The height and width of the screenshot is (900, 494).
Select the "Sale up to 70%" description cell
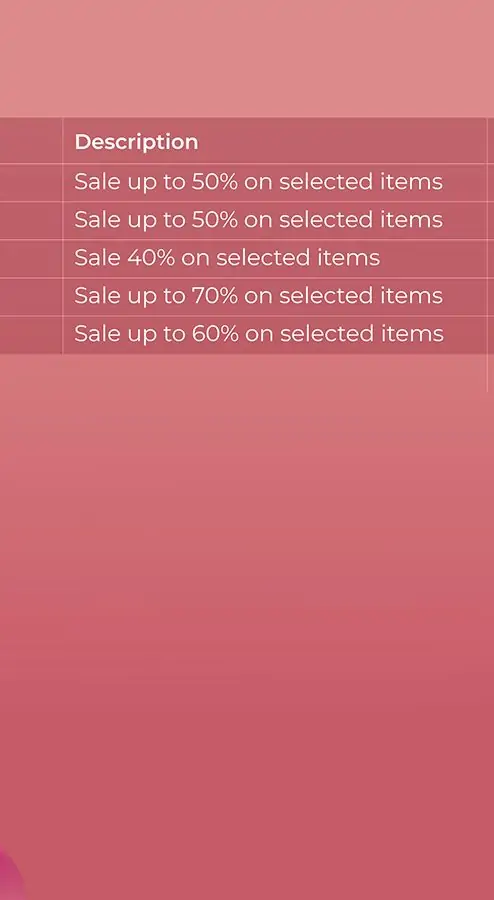click(274, 297)
